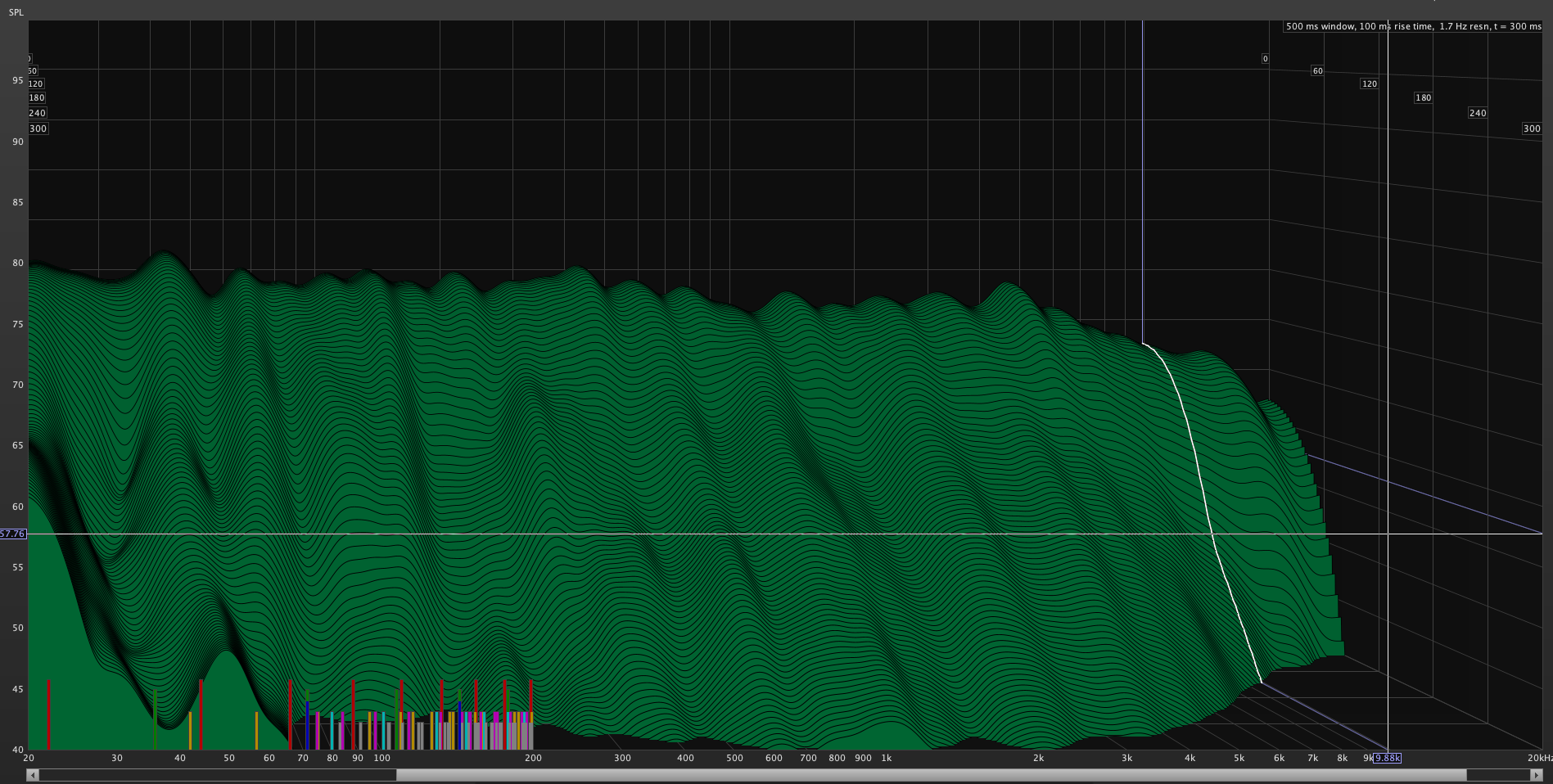Click the right-side time scale label "180"
Image resolution: width=1553 pixels, height=784 pixels.
click(1424, 98)
